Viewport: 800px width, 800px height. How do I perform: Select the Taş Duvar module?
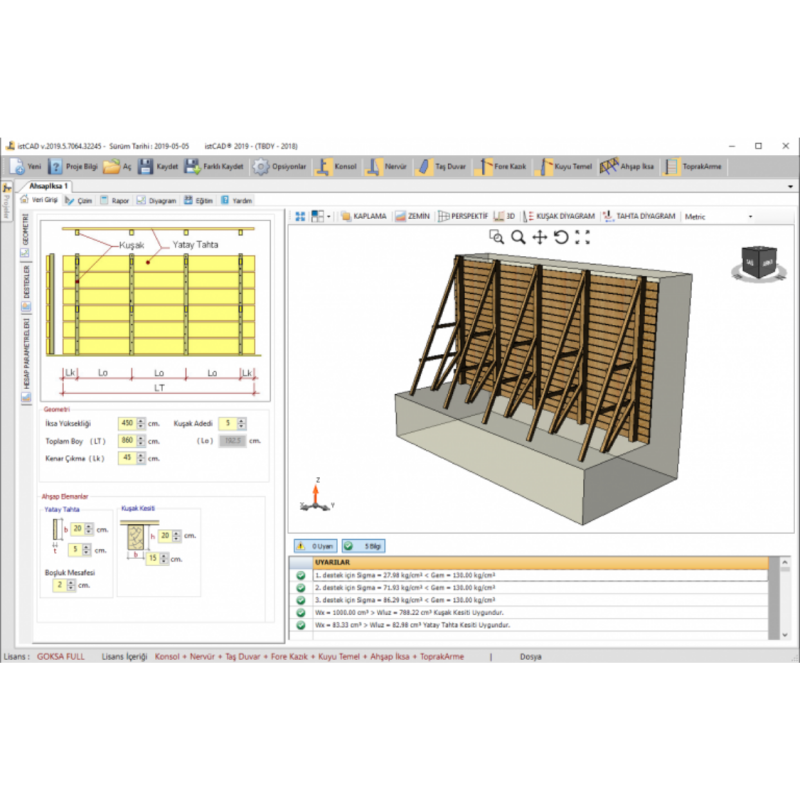click(x=440, y=166)
